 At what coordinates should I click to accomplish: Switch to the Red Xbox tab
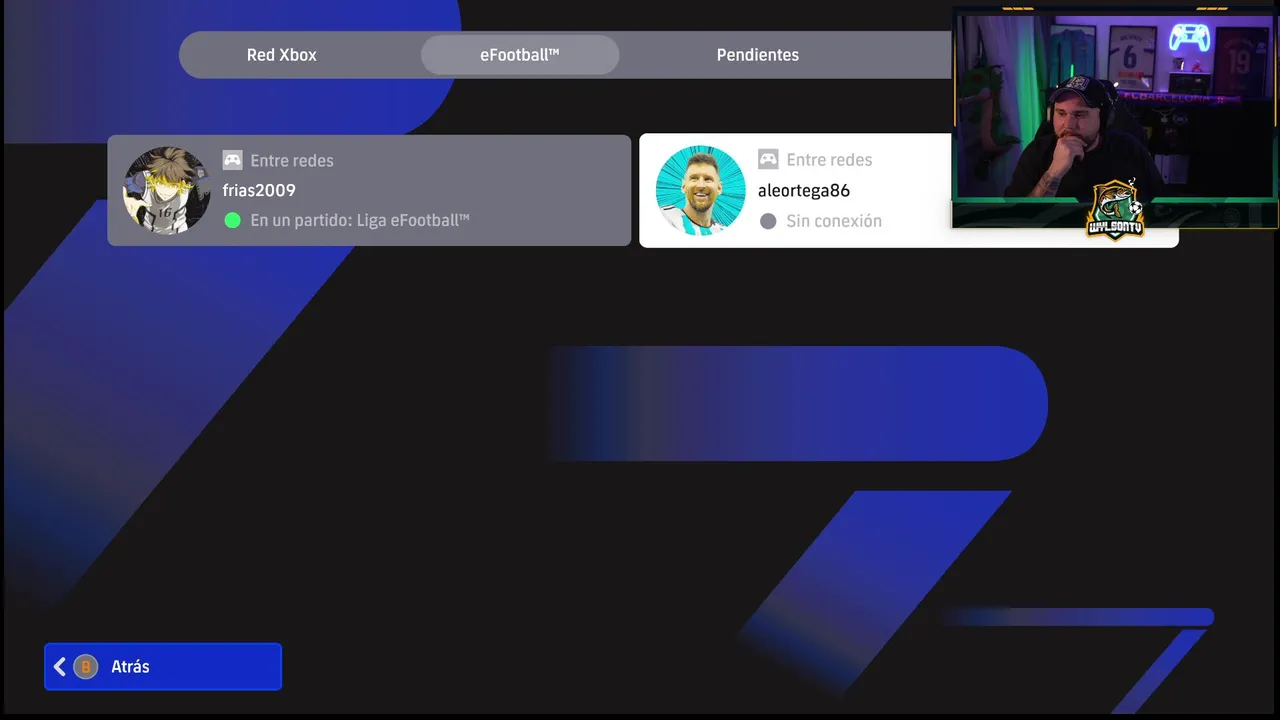click(x=282, y=55)
